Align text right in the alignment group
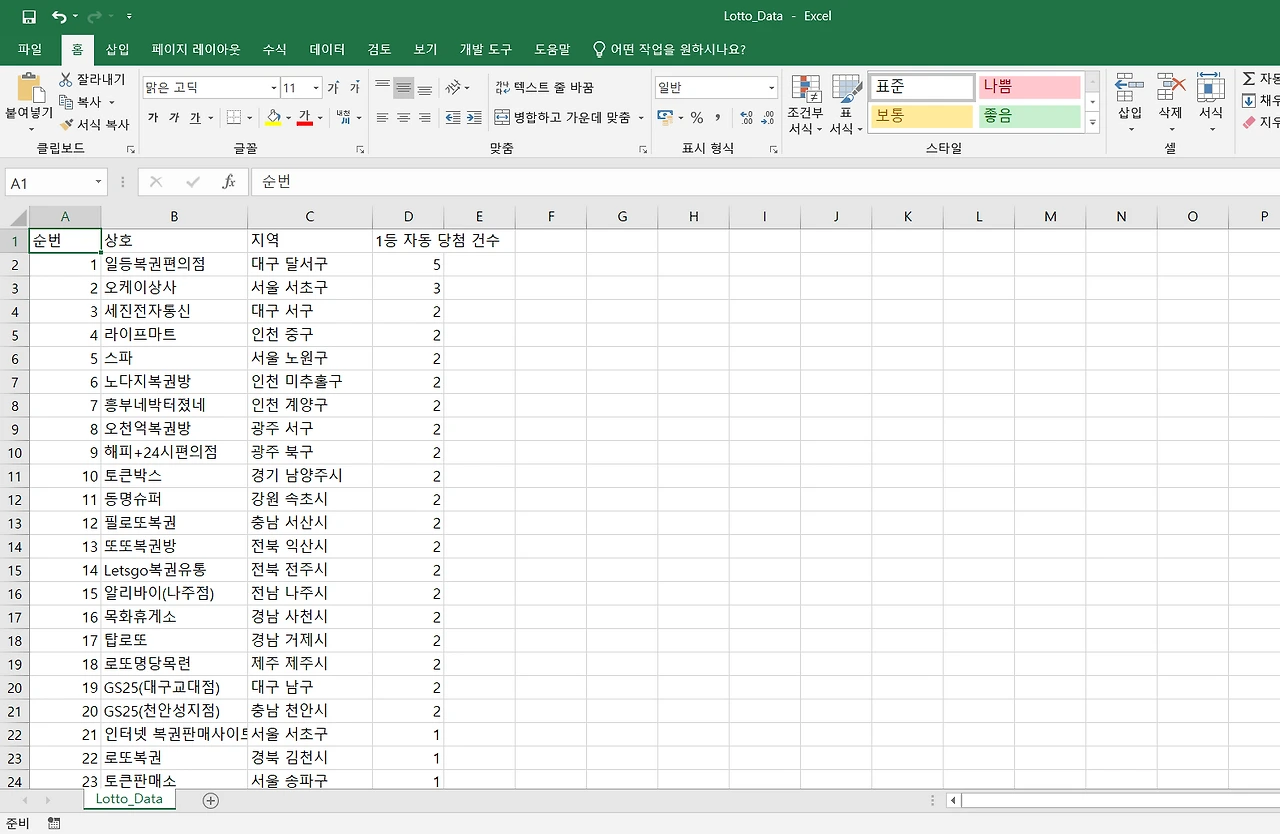Viewport: 1280px width, 834px height. [425, 118]
